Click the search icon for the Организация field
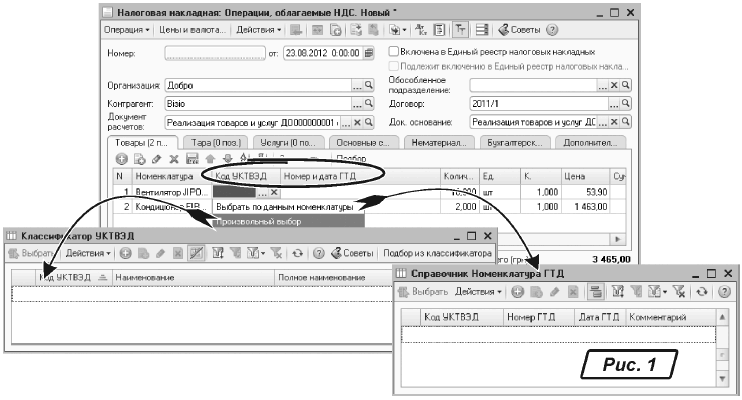The image size is (742, 400). click(x=368, y=86)
